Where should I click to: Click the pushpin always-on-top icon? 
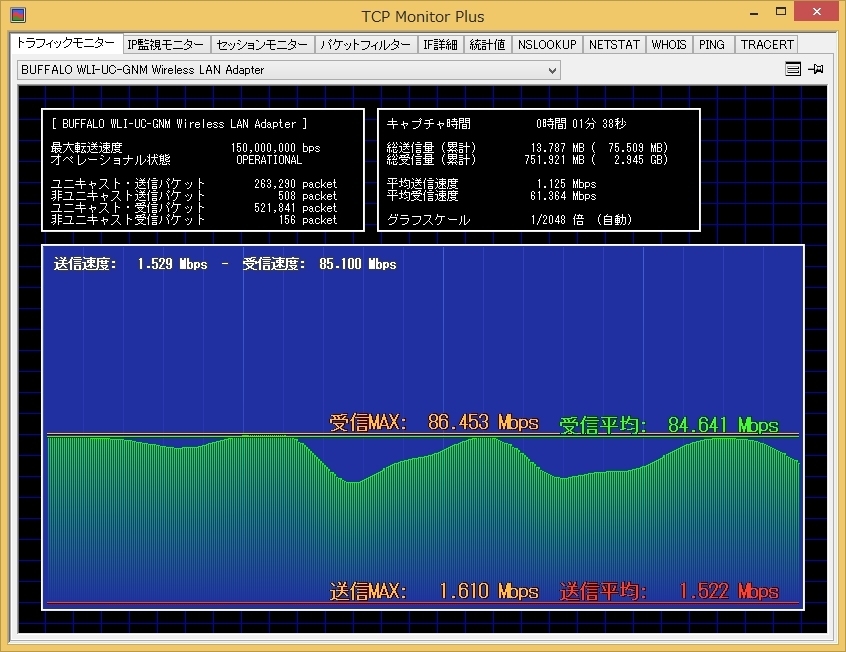816,70
